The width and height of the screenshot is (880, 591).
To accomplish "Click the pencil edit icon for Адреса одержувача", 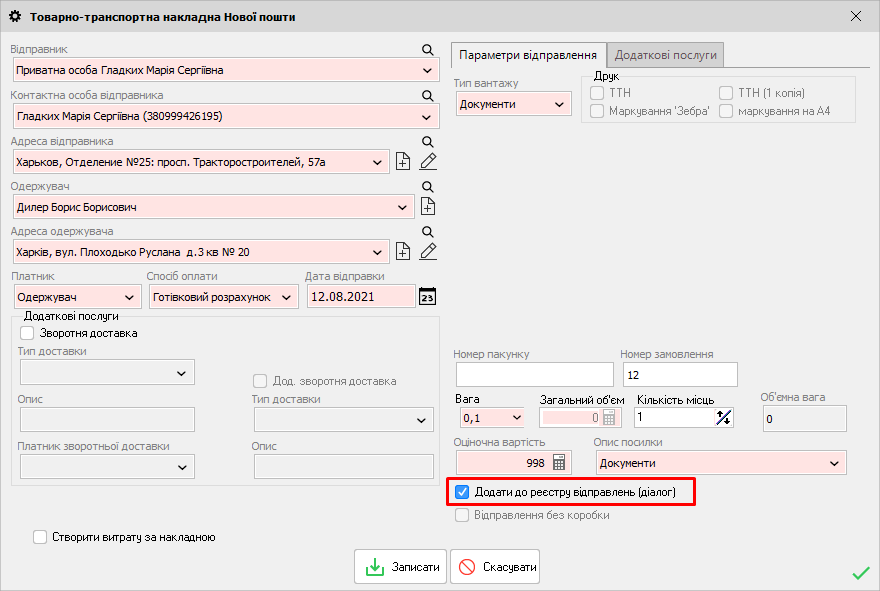I will pos(428,252).
